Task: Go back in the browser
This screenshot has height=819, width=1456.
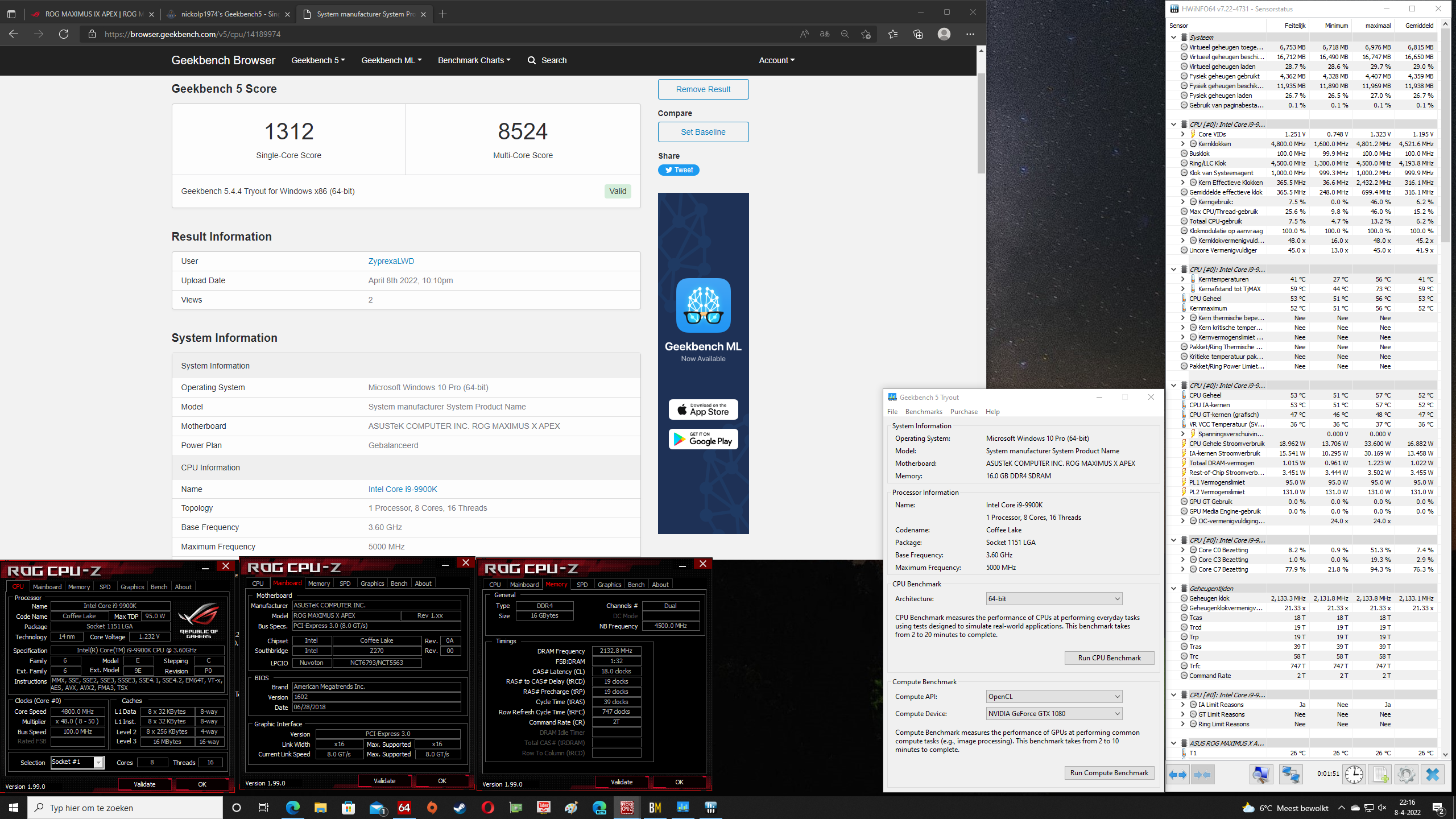Action: (x=14, y=34)
